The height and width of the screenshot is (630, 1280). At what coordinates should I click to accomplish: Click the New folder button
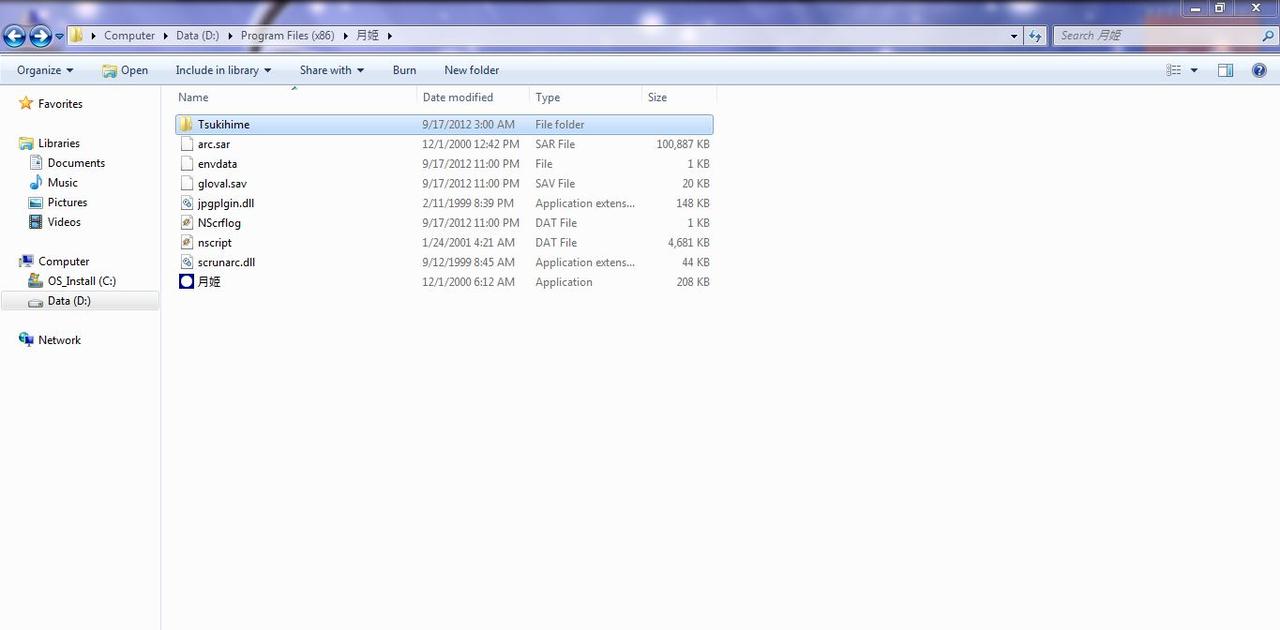(471, 70)
